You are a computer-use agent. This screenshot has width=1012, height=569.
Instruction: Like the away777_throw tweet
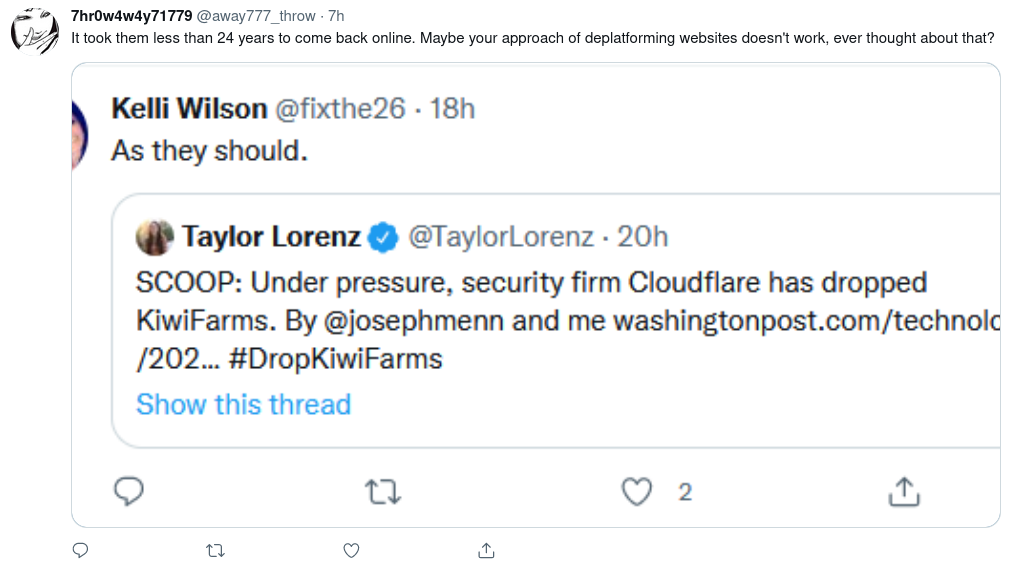point(351,550)
